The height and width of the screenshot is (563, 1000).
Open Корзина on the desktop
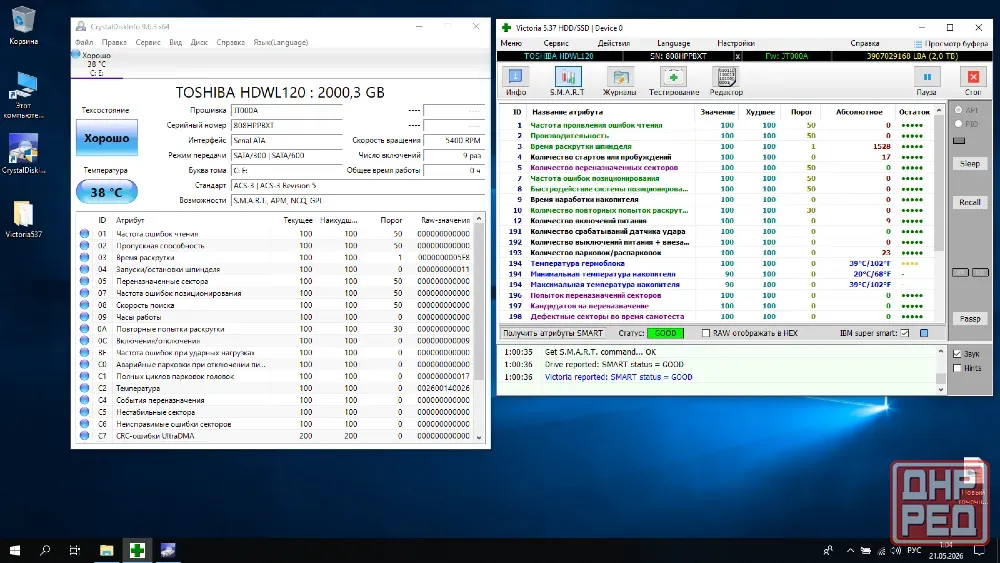(x=24, y=26)
